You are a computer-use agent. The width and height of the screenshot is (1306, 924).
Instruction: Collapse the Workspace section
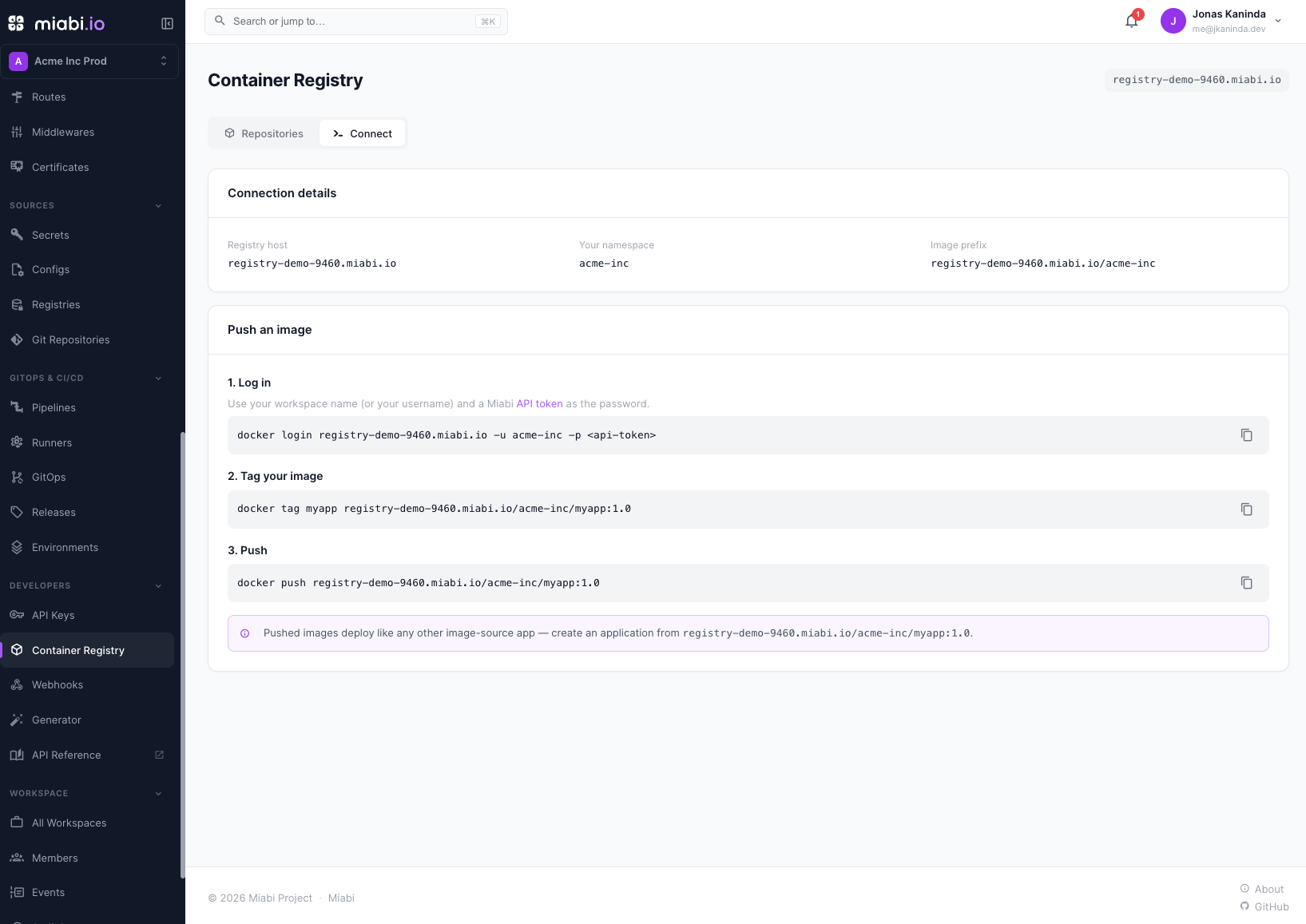tap(158, 794)
